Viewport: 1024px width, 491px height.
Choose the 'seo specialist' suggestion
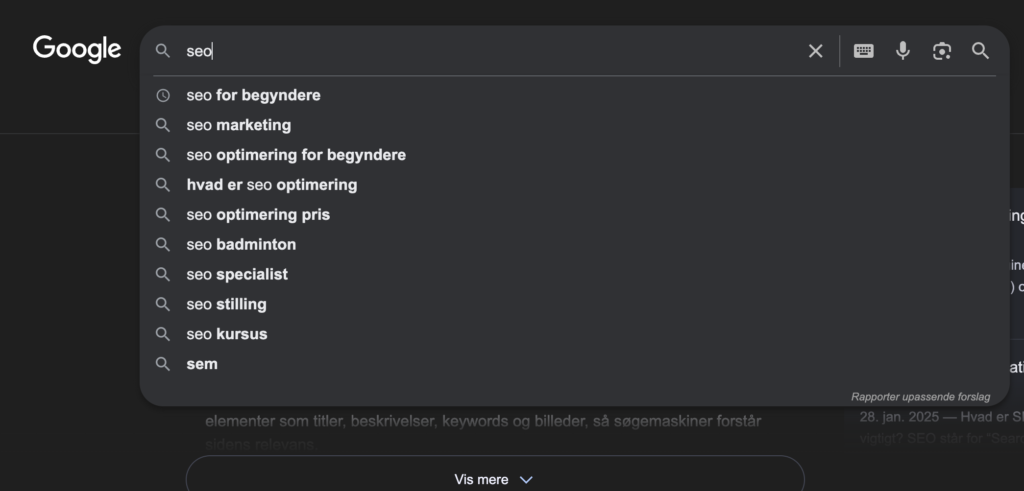coord(575,274)
